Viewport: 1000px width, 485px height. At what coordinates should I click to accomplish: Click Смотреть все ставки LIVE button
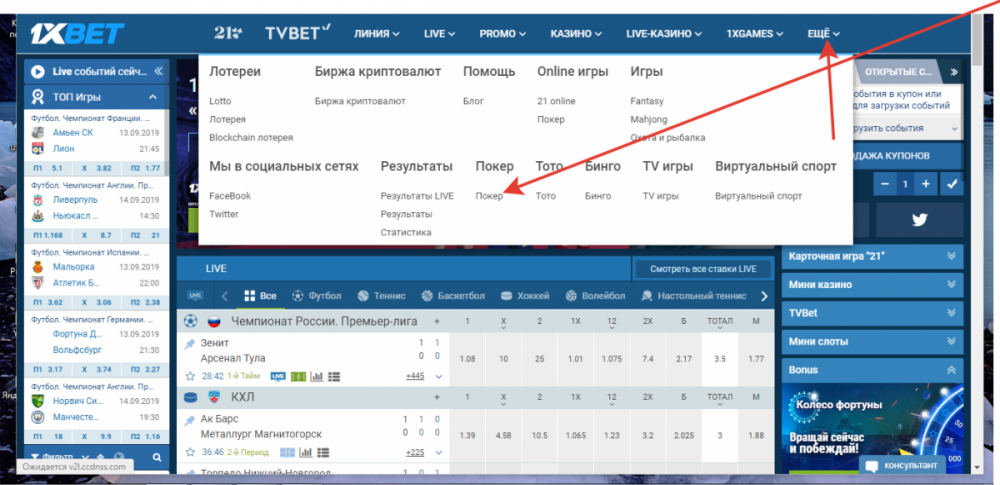click(x=703, y=269)
